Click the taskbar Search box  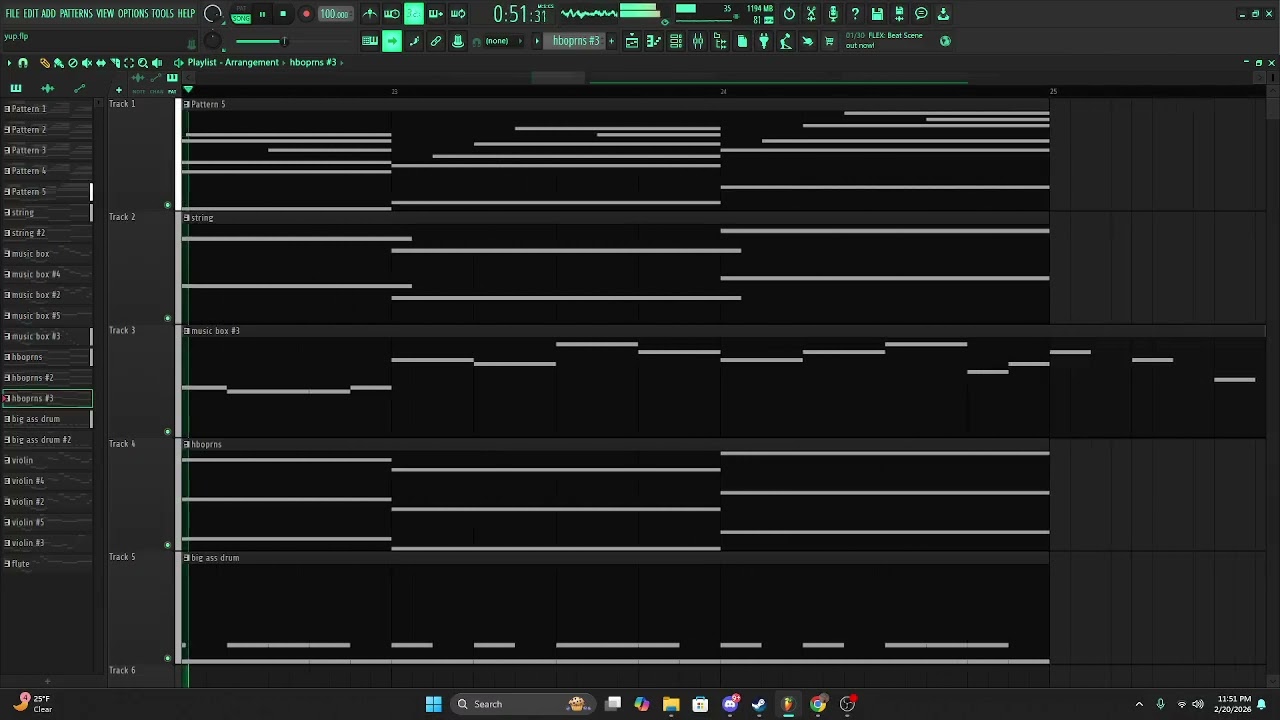521,704
